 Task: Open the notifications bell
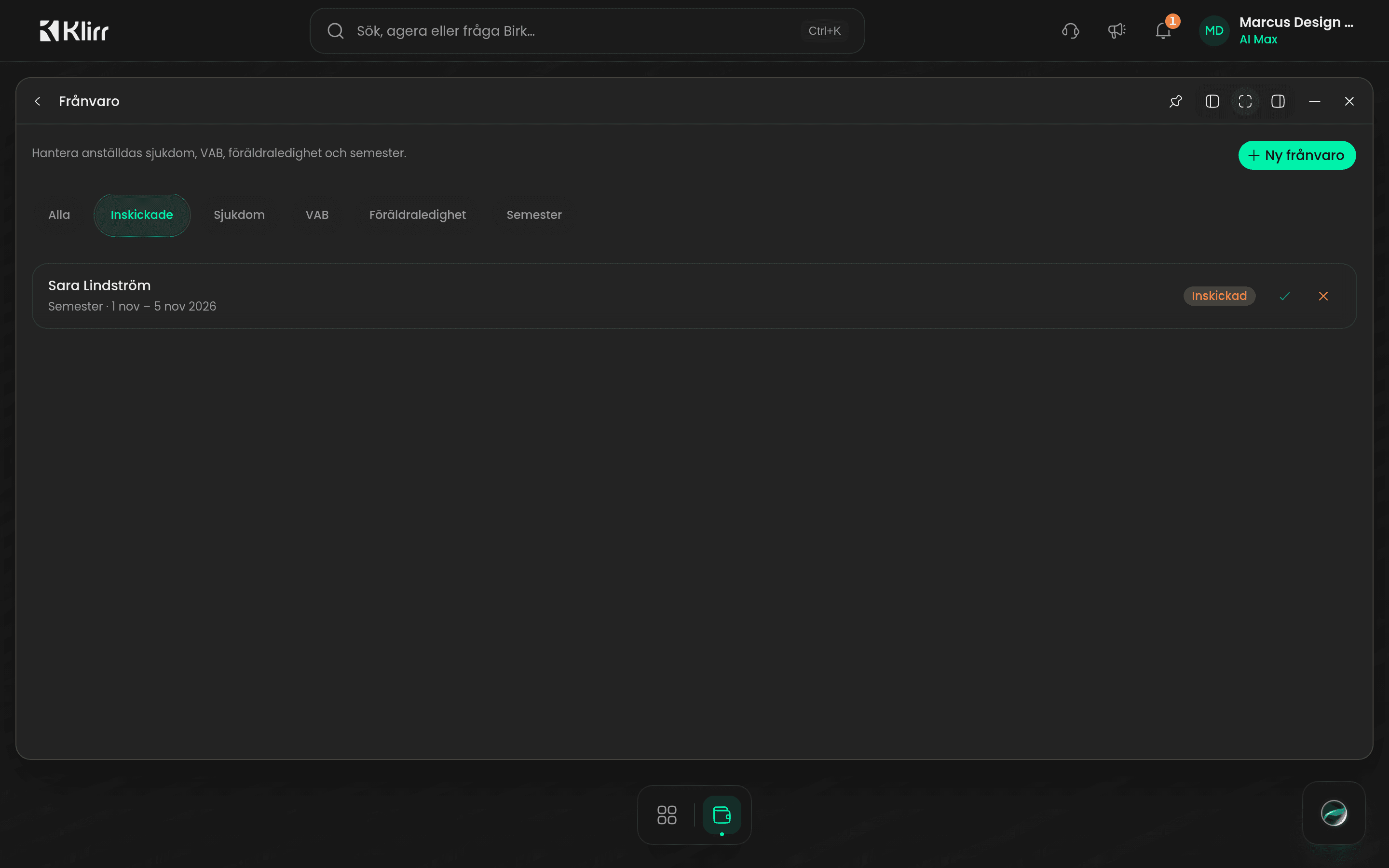click(x=1163, y=31)
